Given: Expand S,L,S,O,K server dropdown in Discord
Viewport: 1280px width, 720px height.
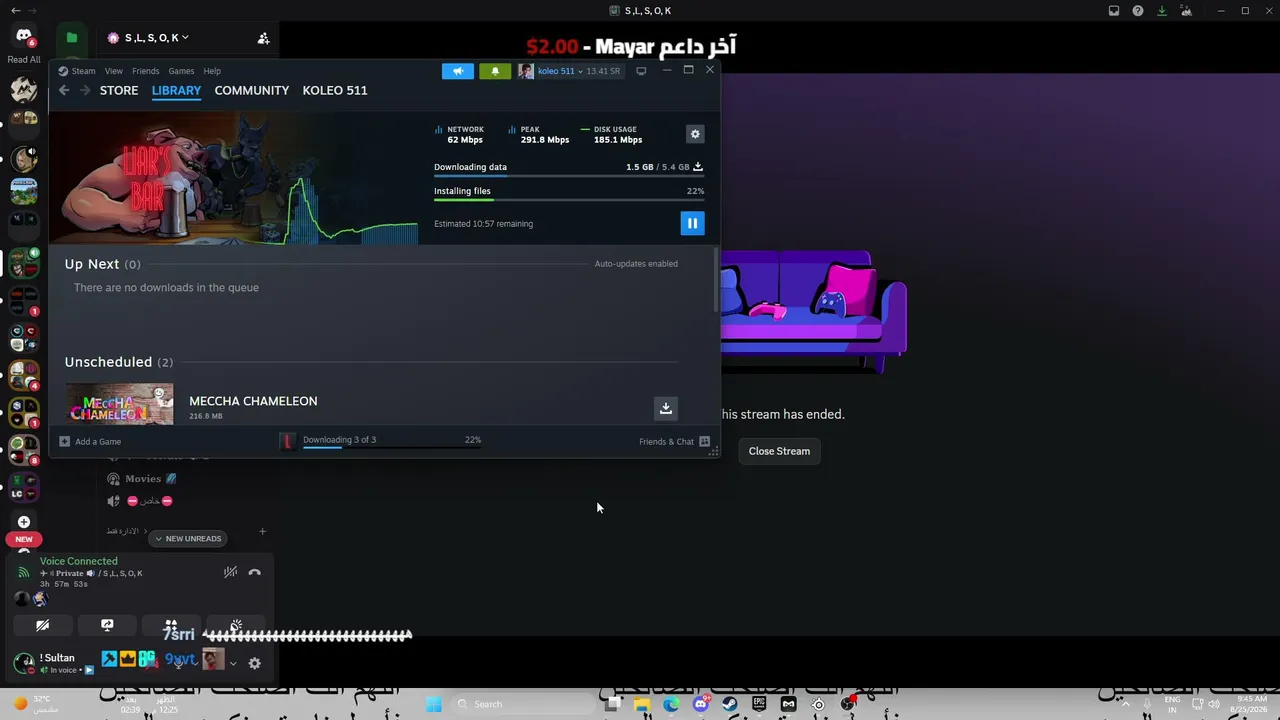Looking at the screenshot, I should (x=149, y=38).
